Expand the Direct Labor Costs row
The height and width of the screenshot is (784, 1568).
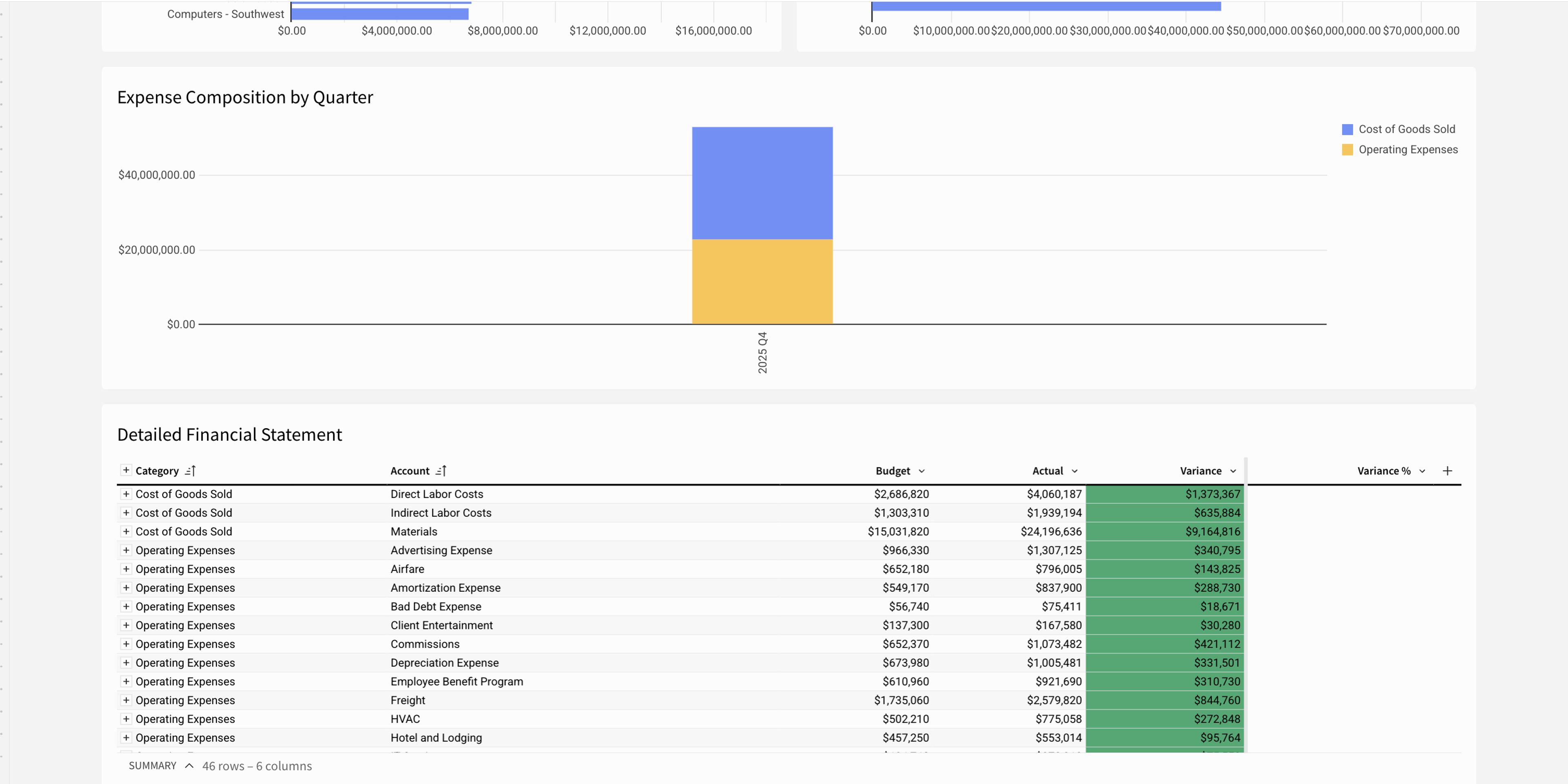point(126,494)
